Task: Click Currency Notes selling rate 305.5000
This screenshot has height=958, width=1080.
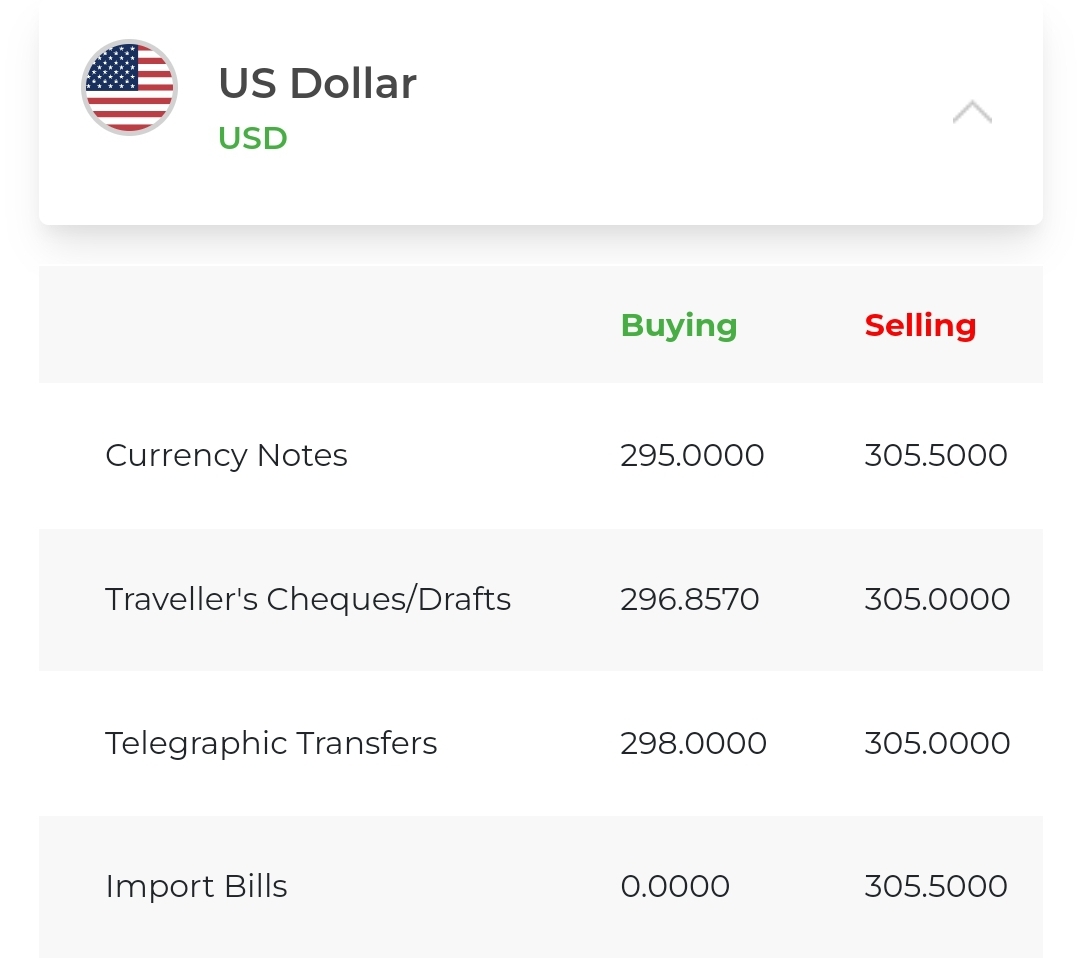Action: [x=936, y=455]
